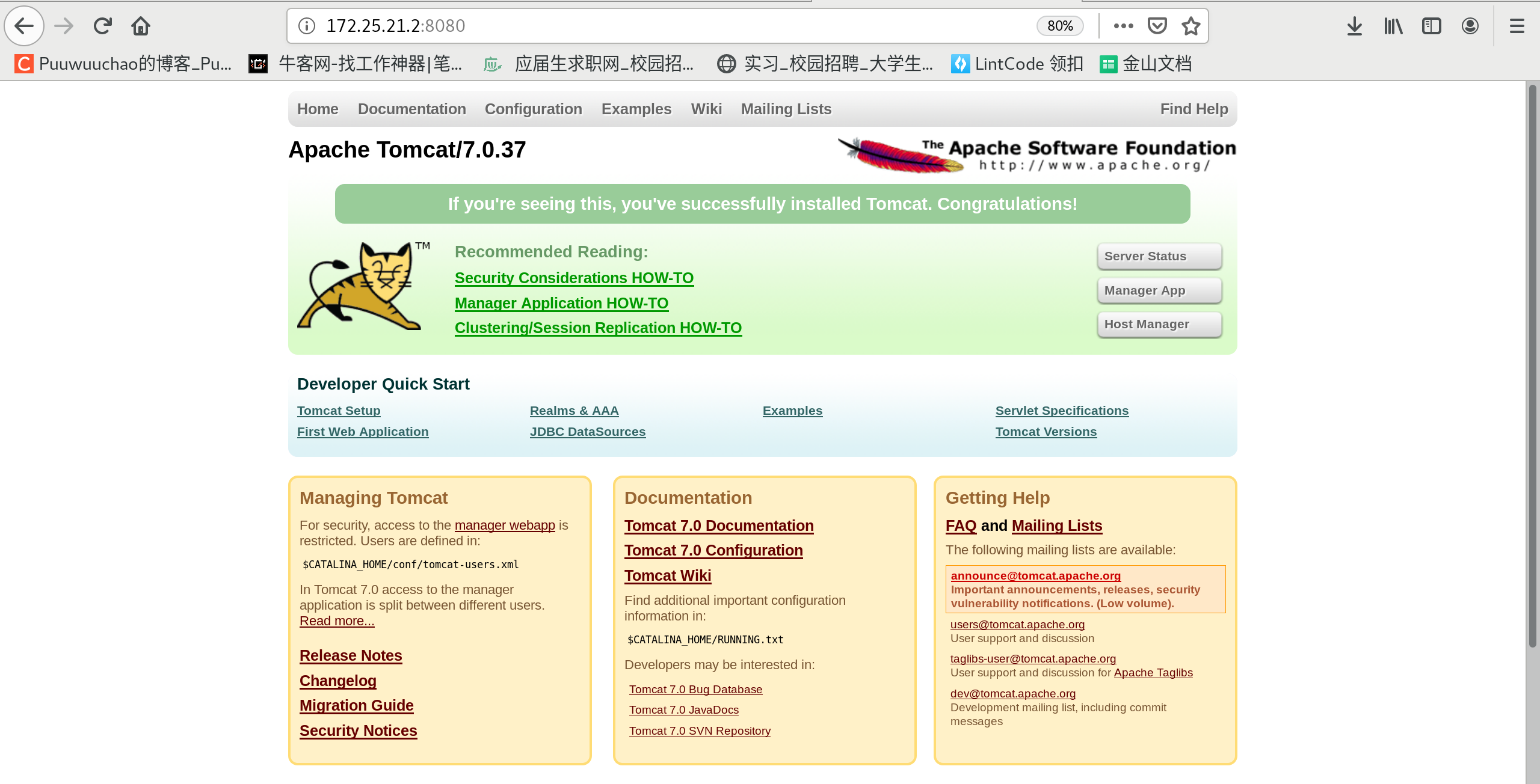Open the manager webapp link
This screenshot has width=1540, height=784.
tap(505, 525)
